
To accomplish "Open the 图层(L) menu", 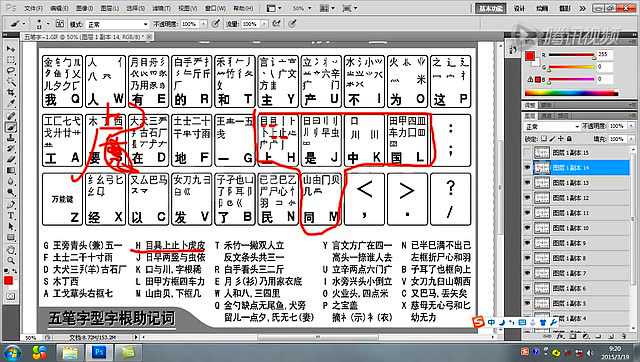I will click(109, 8).
